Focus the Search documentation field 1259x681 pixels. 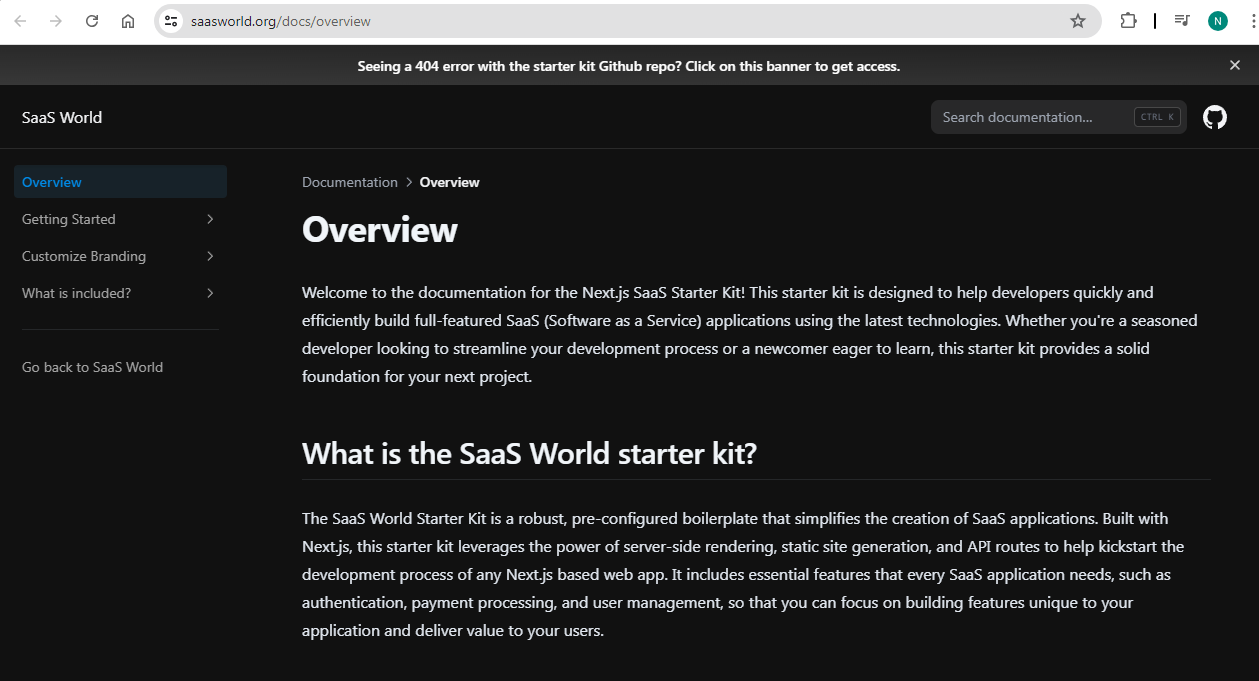1059,117
